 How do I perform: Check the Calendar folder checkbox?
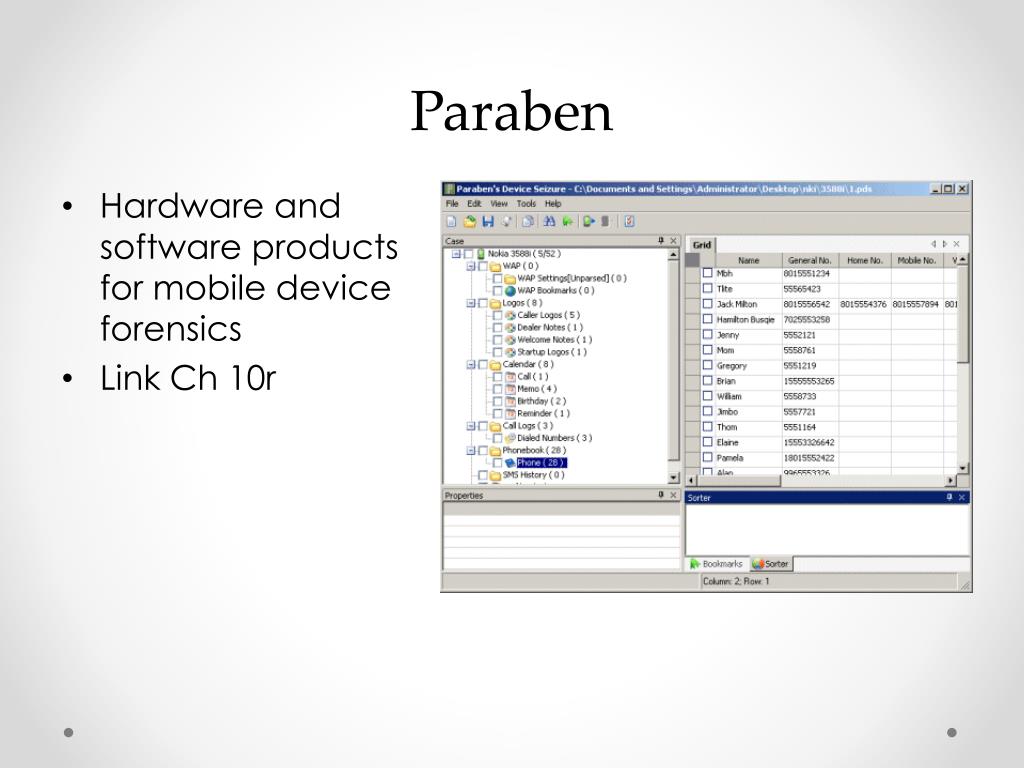483,364
